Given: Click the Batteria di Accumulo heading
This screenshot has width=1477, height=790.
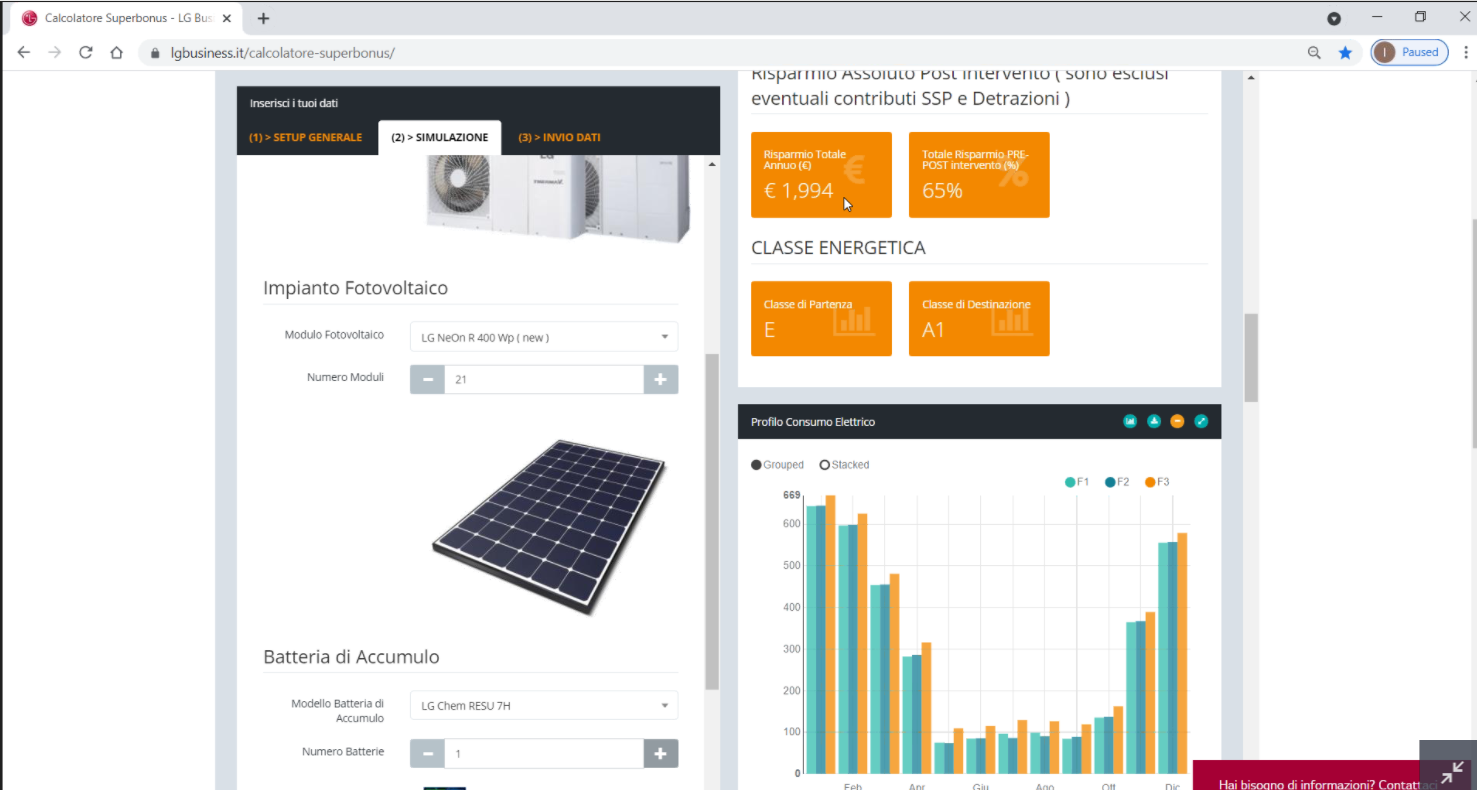Looking at the screenshot, I should pos(351,657).
